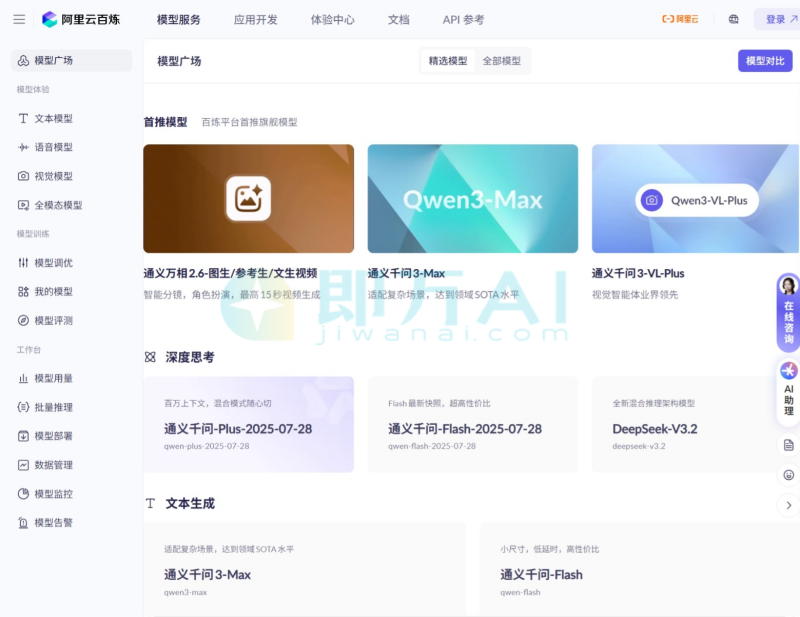Click the language globe icon in header
Image resolution: width=800 pixels, height=617 pixels.
[x=734, y=19]
